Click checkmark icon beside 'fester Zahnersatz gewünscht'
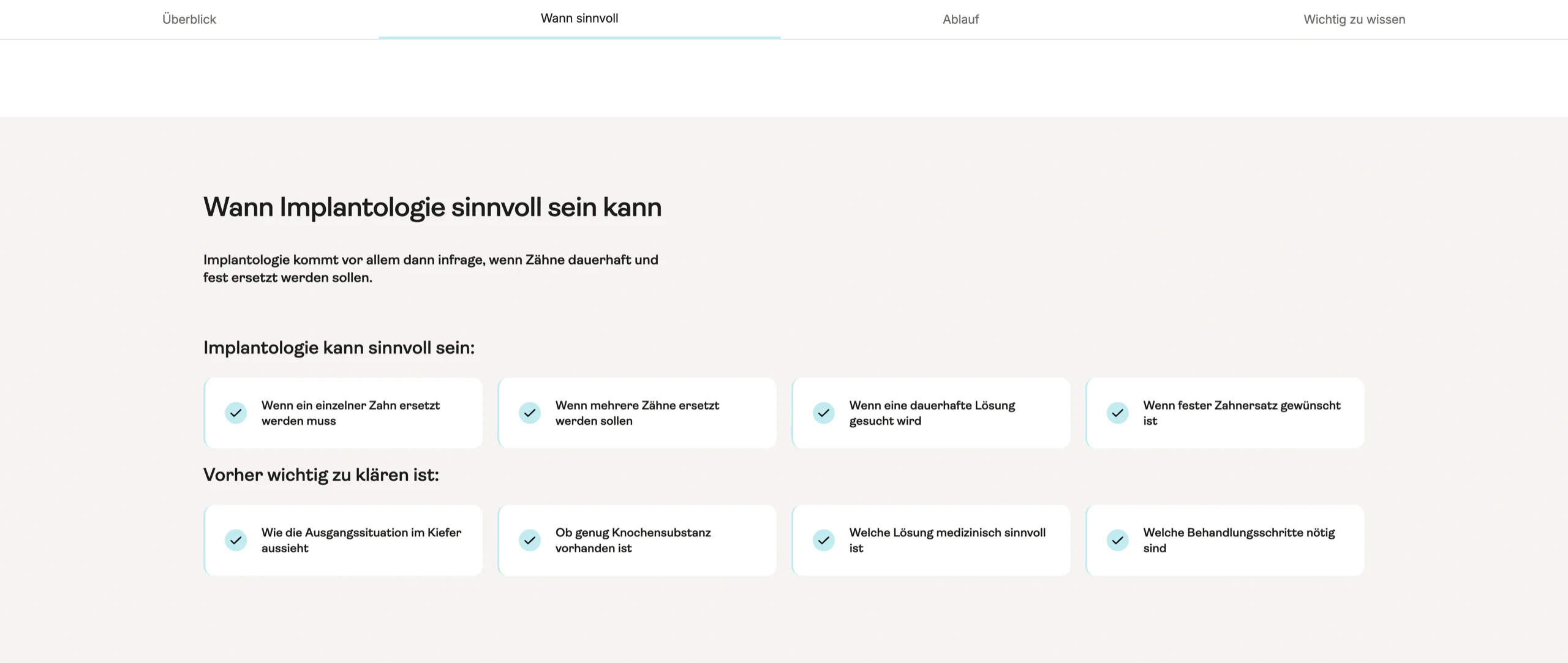The height and width of the screenshot is (663, 1568). 1118,413
